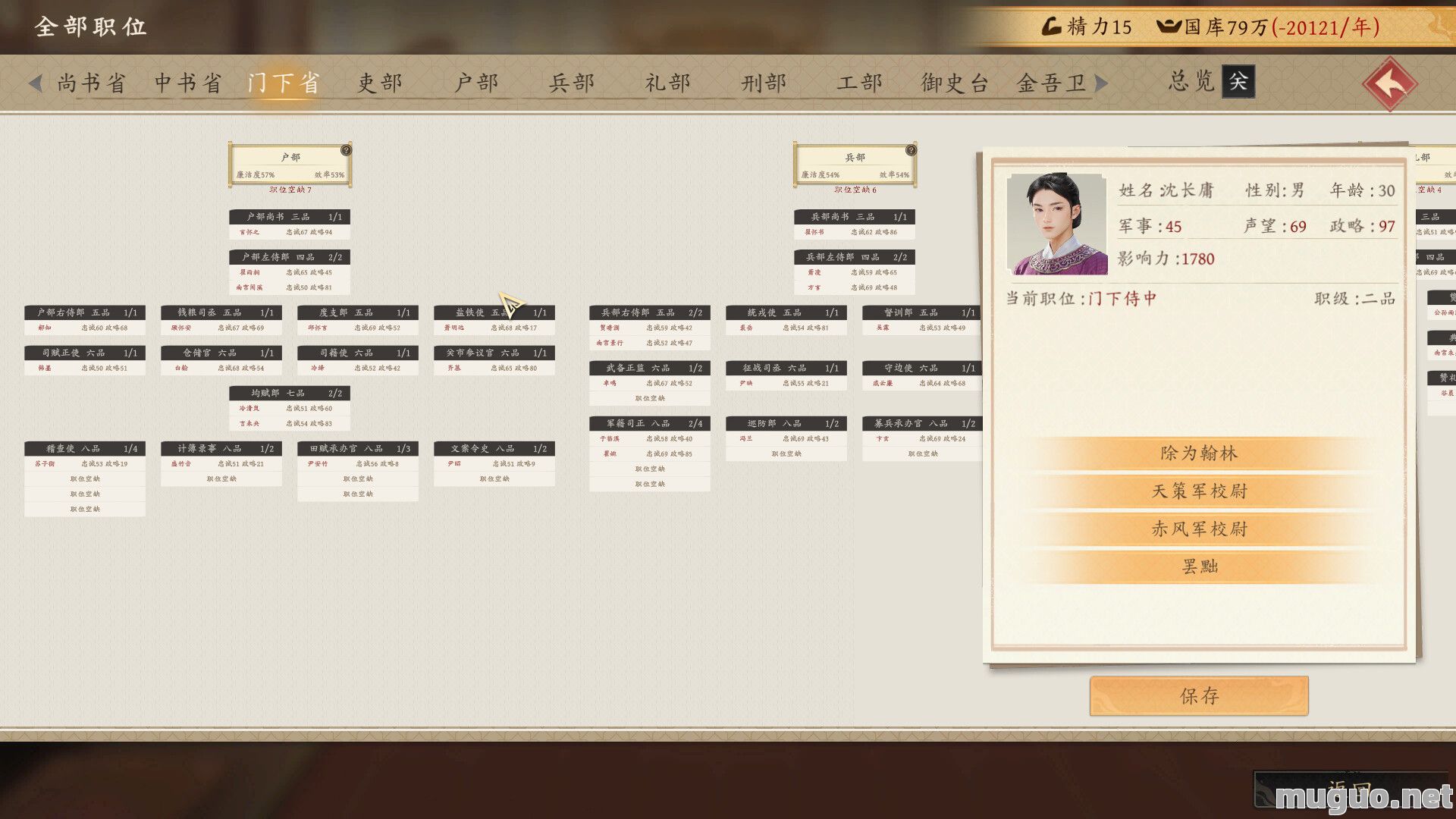Click the 职位空缺 slot under 计簿录事

click(221, 479)
